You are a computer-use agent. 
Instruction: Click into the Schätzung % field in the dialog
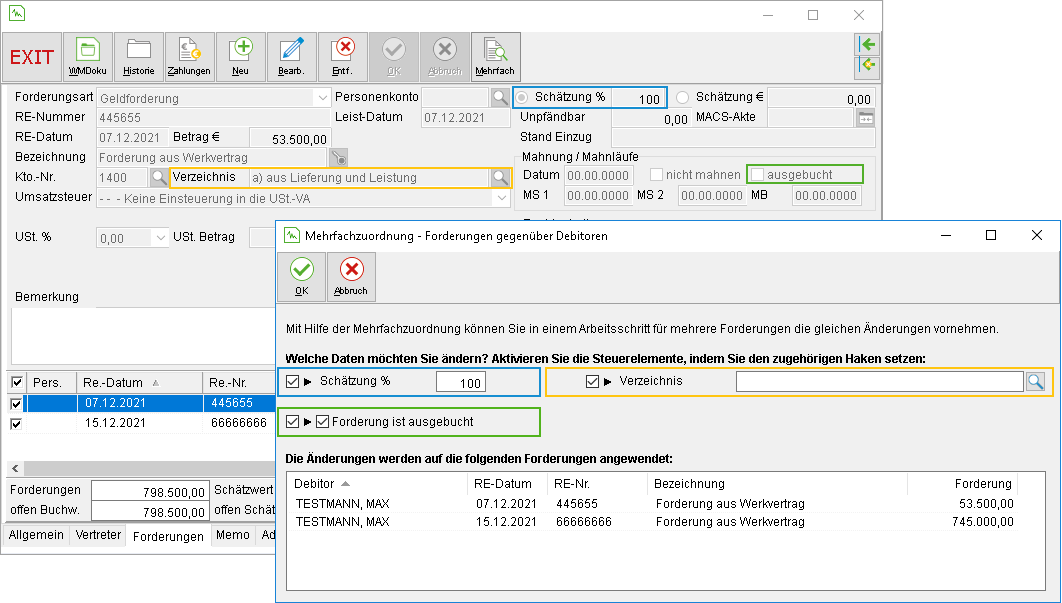(x=461, y=382)
